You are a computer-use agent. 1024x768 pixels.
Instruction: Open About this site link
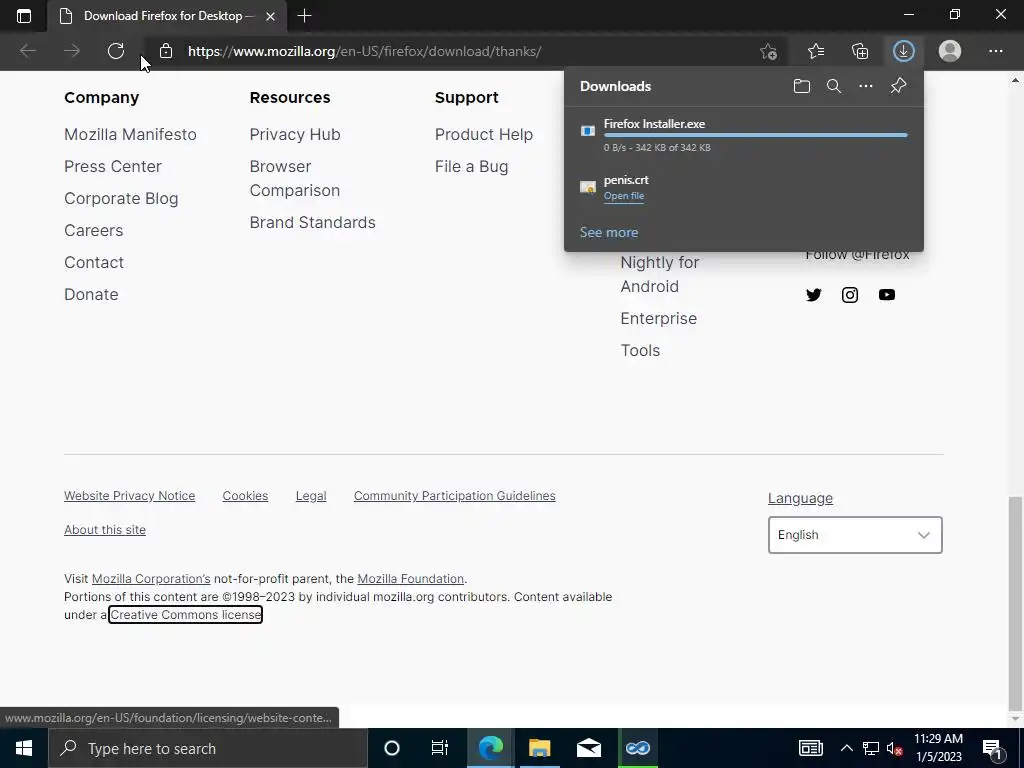[x=104, y=530]
